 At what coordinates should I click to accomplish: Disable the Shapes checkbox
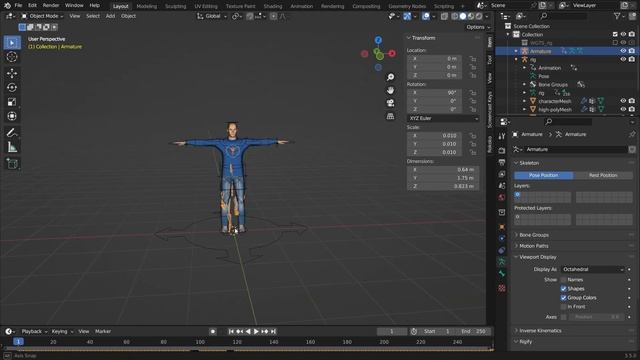click(563, 289)
